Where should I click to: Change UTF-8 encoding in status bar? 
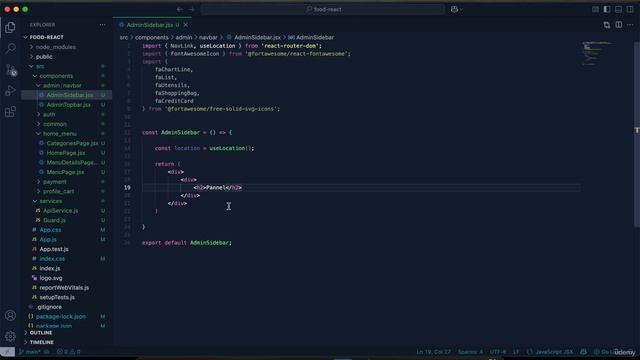[498, 352]
